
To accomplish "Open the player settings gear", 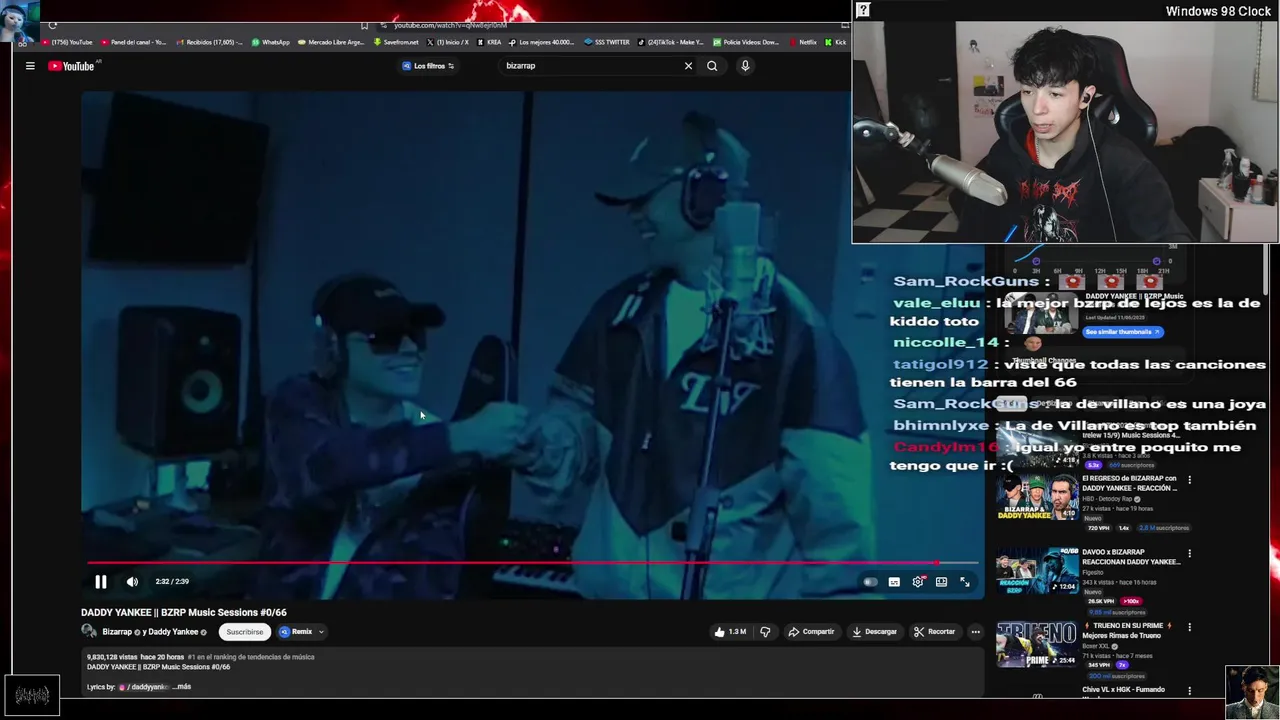I will pyautogui.click(x=918, y=582).
